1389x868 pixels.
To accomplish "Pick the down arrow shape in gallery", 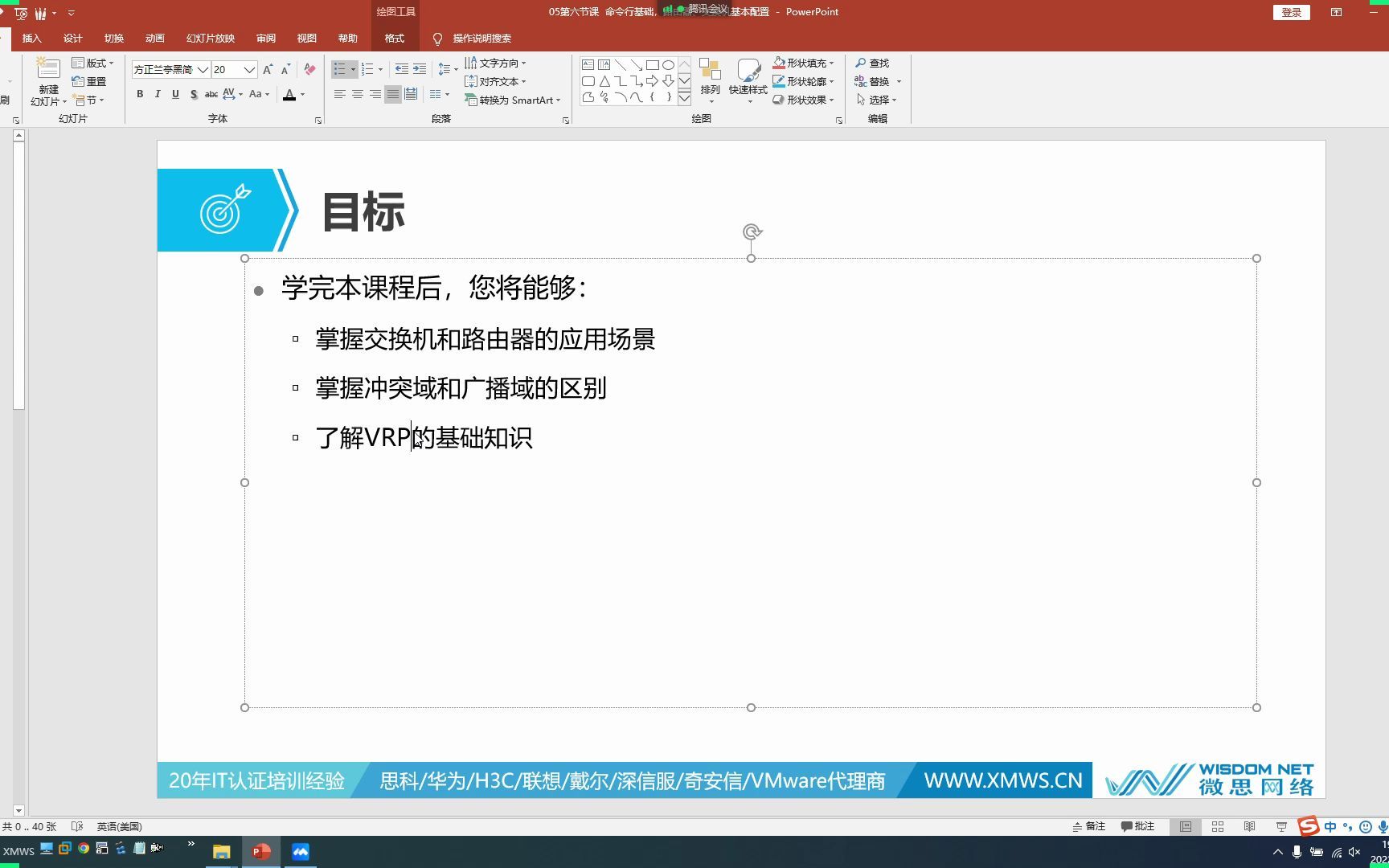I will 668,80.
